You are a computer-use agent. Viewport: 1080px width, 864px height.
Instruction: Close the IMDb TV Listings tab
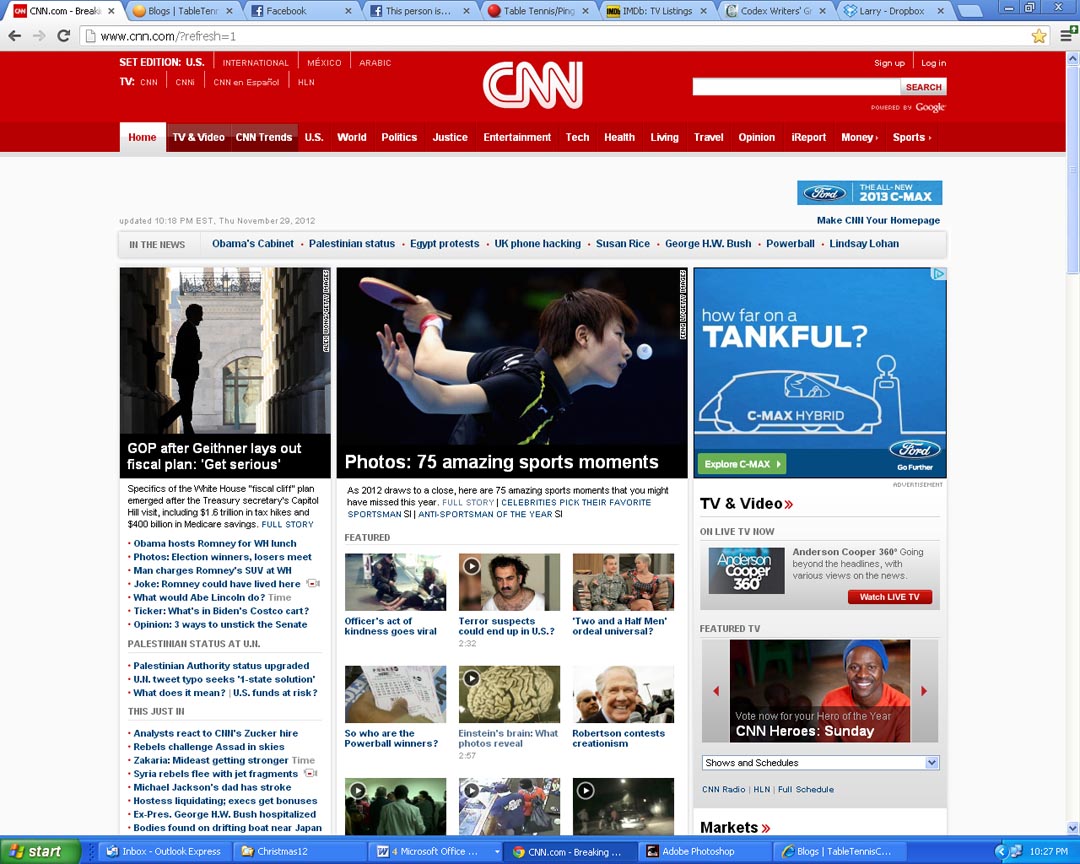(703, 11)
